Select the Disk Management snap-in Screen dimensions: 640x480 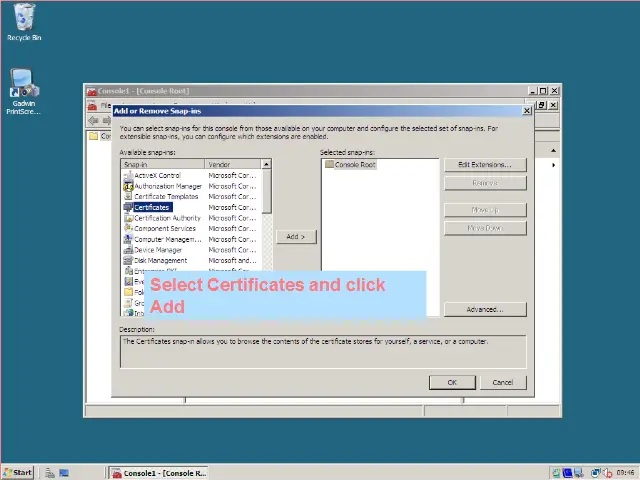pyautogui.click(x=160, y=260)
